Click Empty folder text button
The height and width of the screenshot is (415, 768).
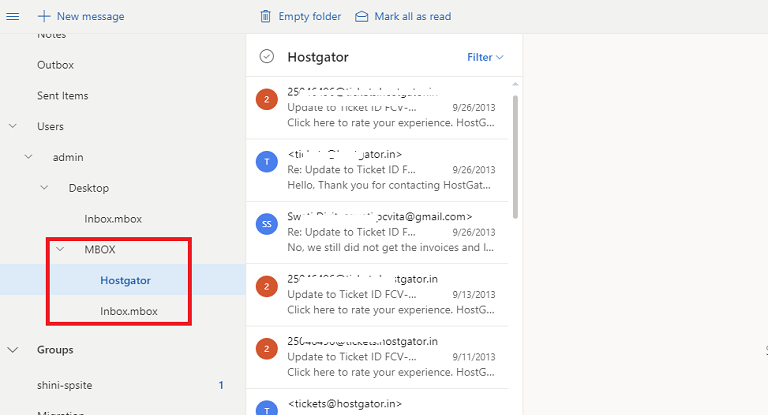point(310,17)
